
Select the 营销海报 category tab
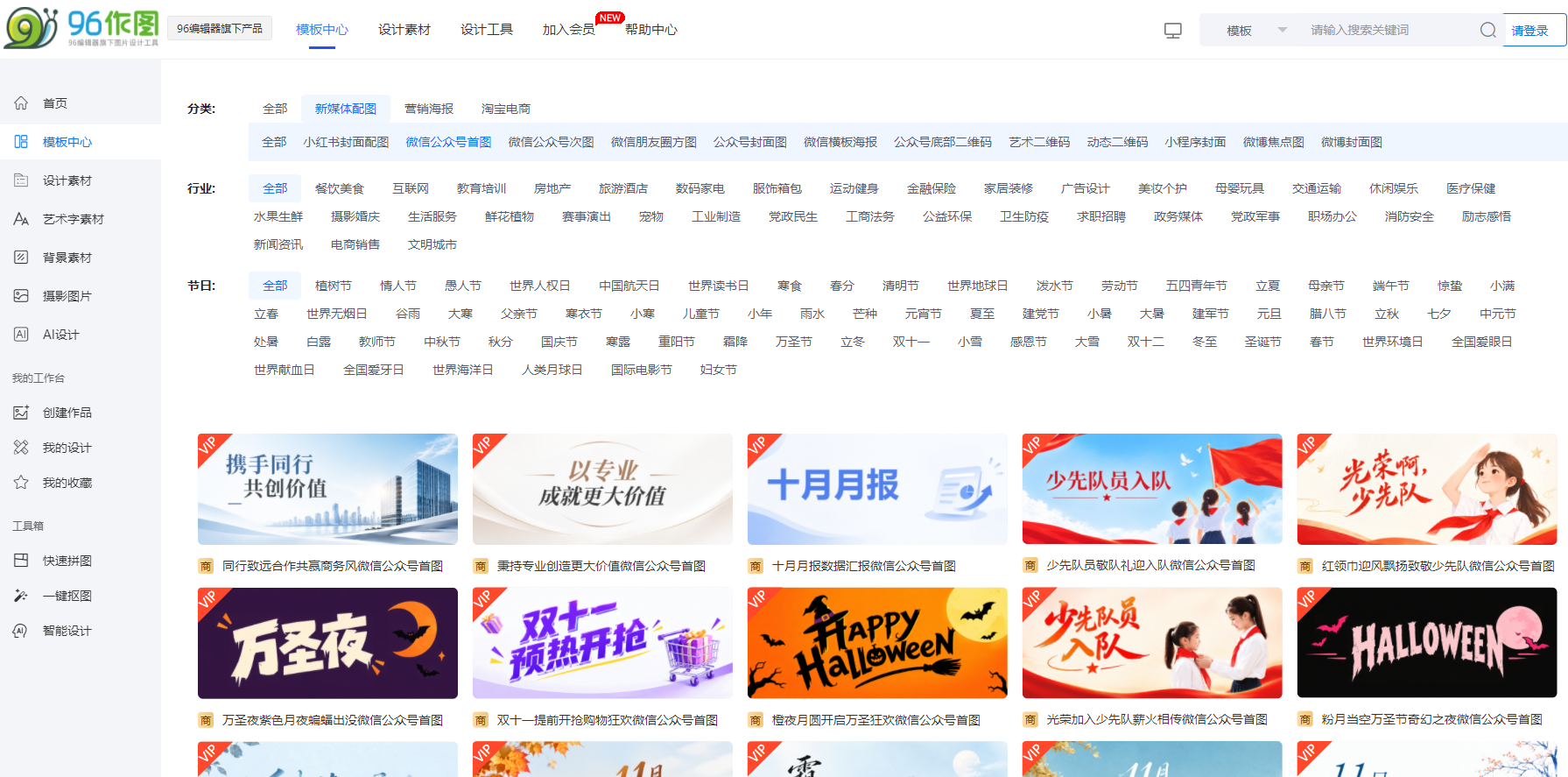[429, 109]
